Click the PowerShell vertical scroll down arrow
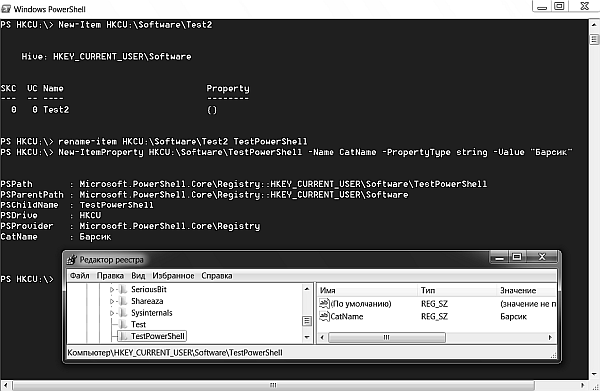 [x=594, y=374]
